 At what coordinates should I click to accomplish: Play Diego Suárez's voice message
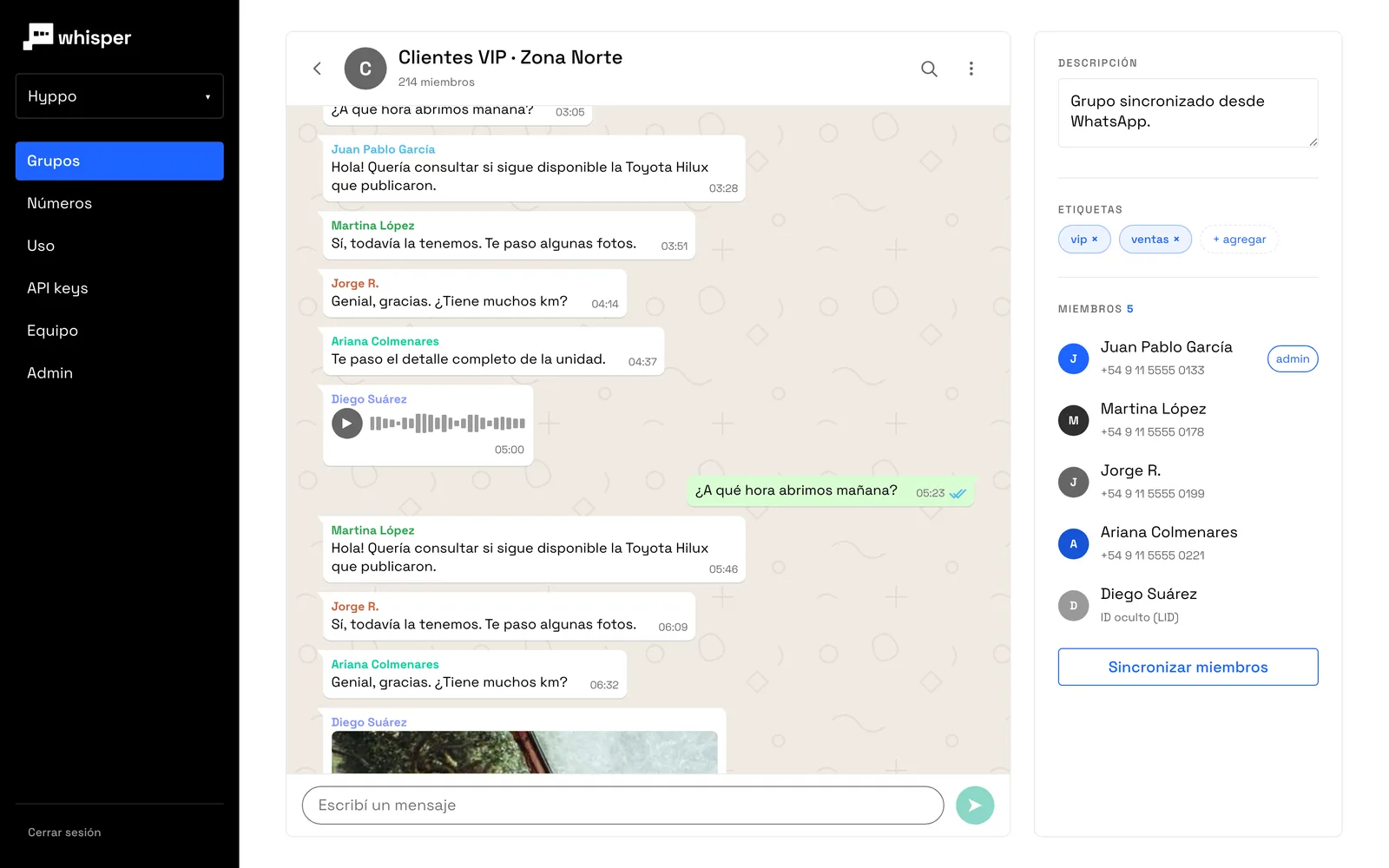click(x=346, y=424)
